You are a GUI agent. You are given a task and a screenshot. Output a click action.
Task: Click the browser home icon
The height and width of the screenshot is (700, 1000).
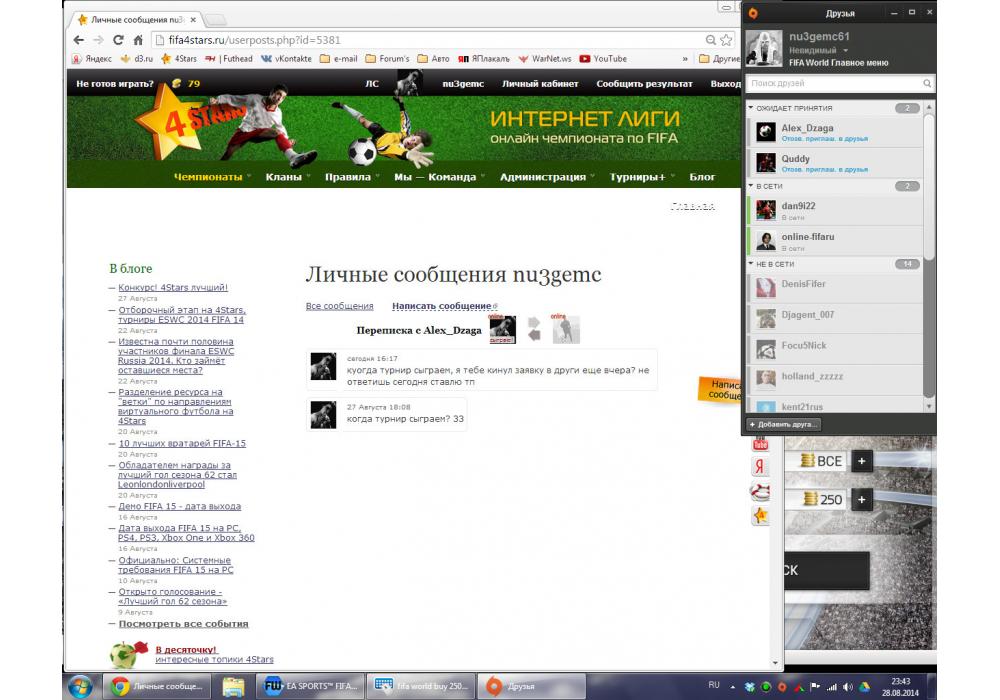pos(138,40)
